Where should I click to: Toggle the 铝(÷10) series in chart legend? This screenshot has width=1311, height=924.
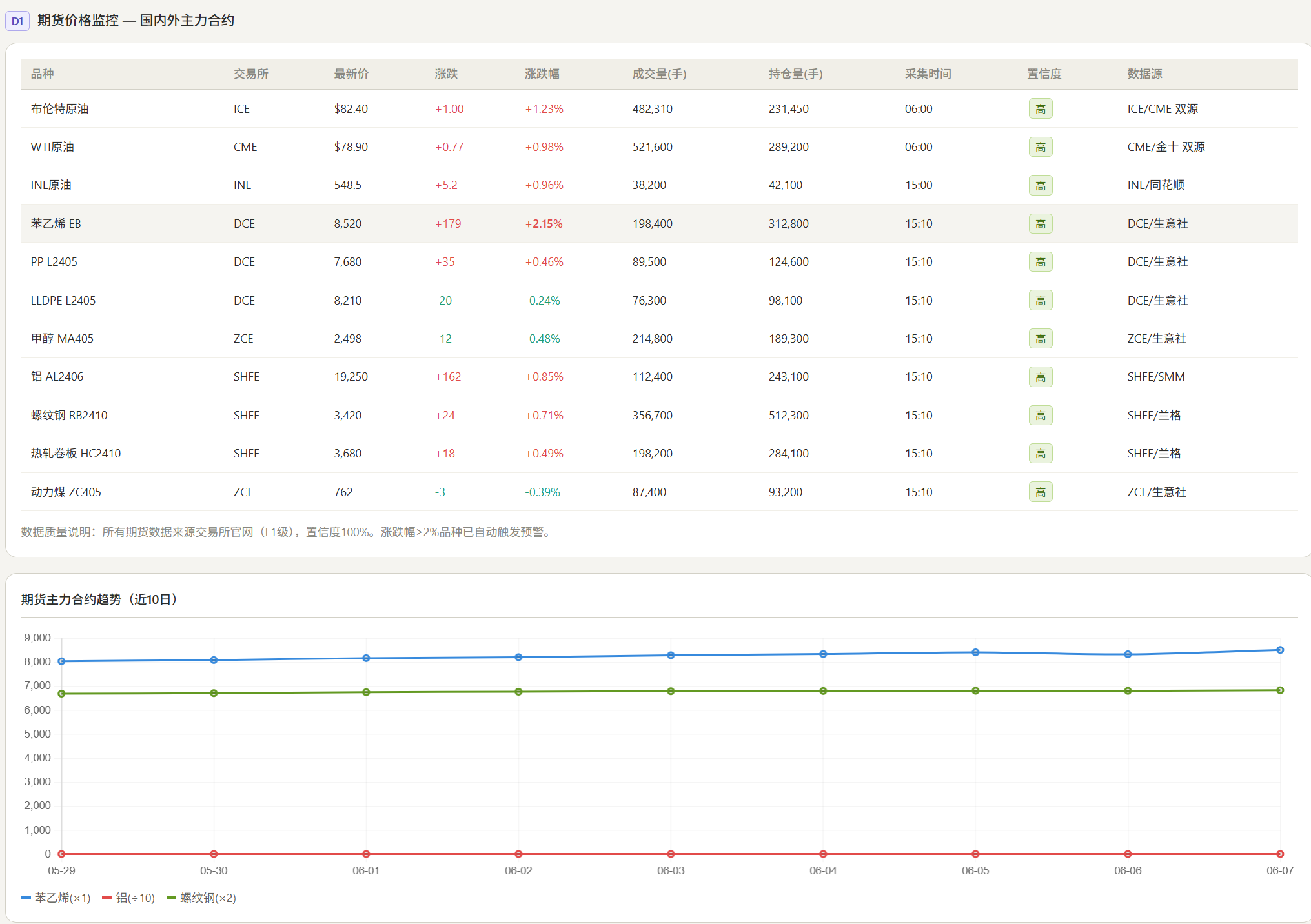coord(128,898)
